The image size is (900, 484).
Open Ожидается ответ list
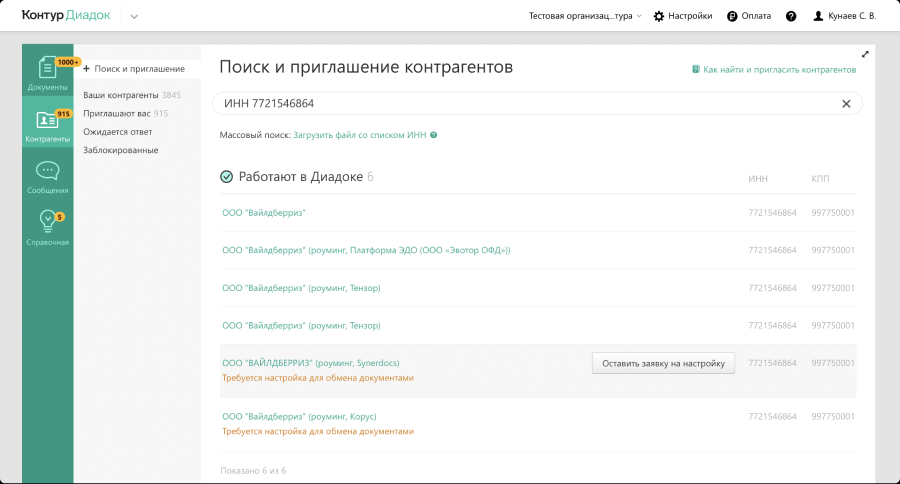click(x=118, y=132)
